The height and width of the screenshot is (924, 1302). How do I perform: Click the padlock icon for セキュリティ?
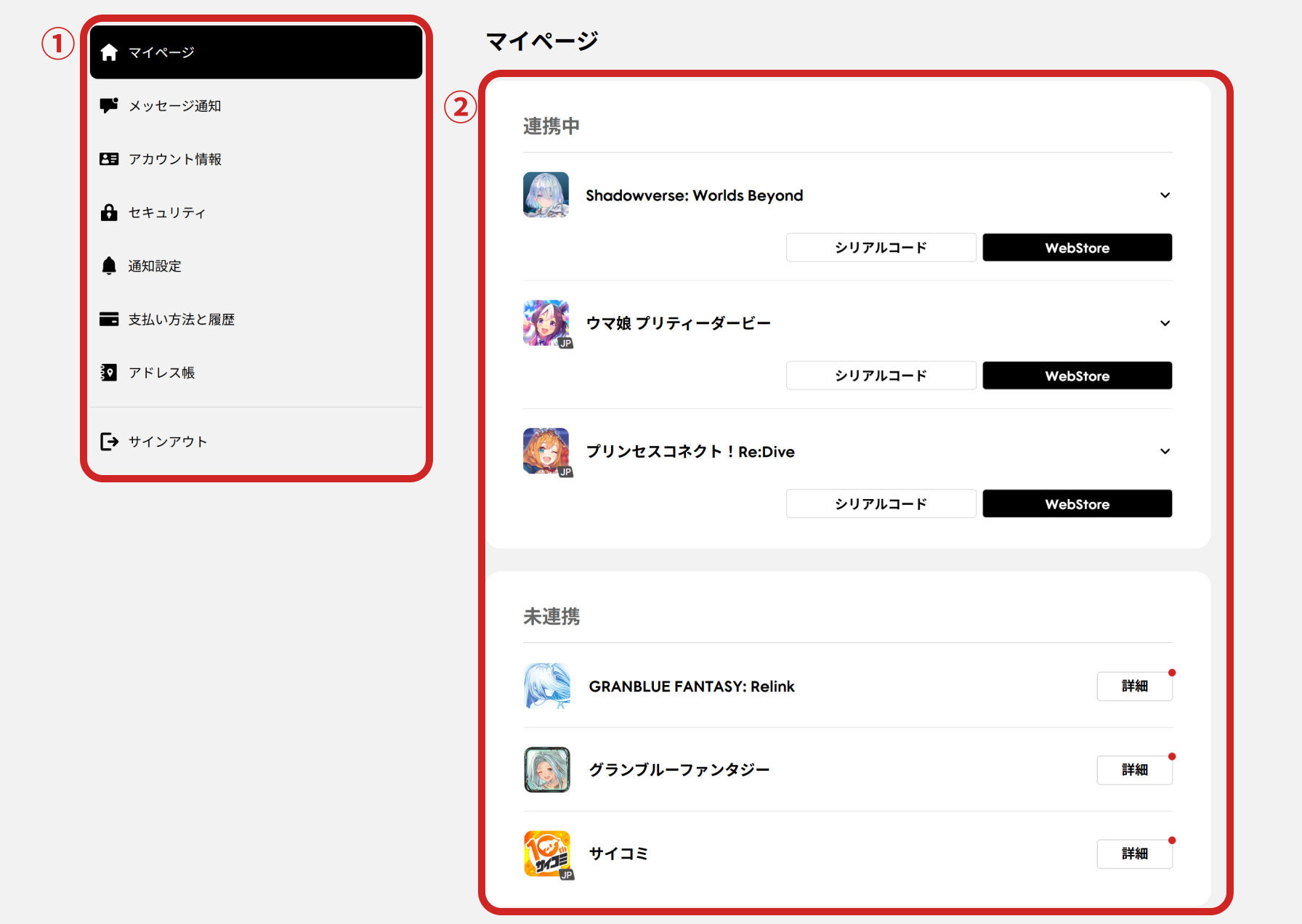pyautogui.click(x=109, y=212)
